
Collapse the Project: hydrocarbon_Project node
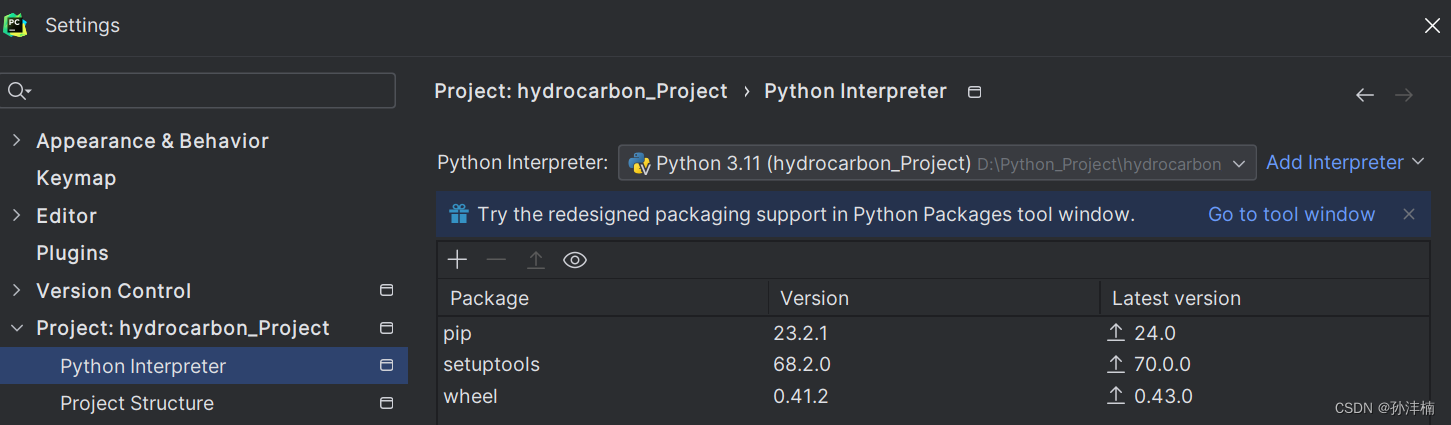click(16, 328)
